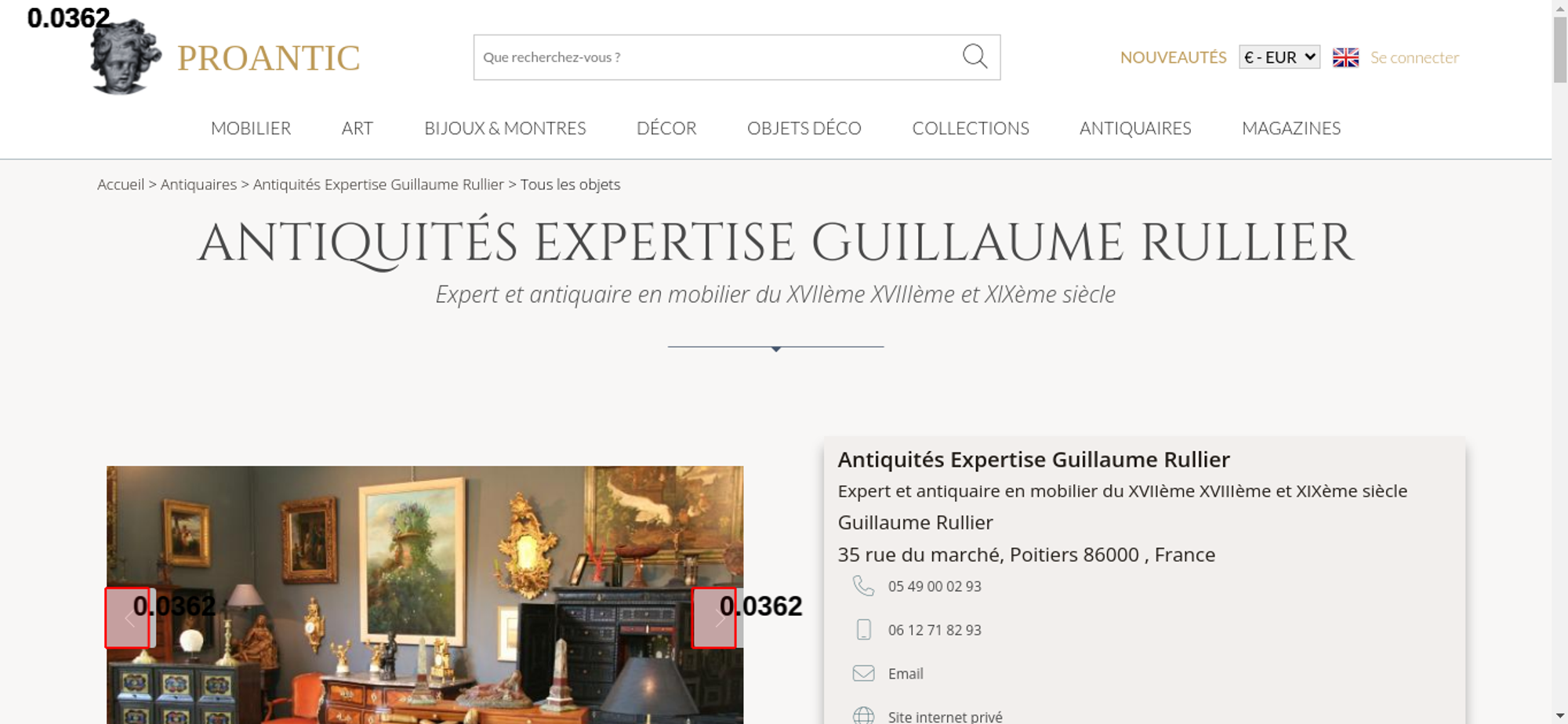Switch language via the UK flag icon
Viewport: 1568px width, 724px height.
tap(1345, 57)
